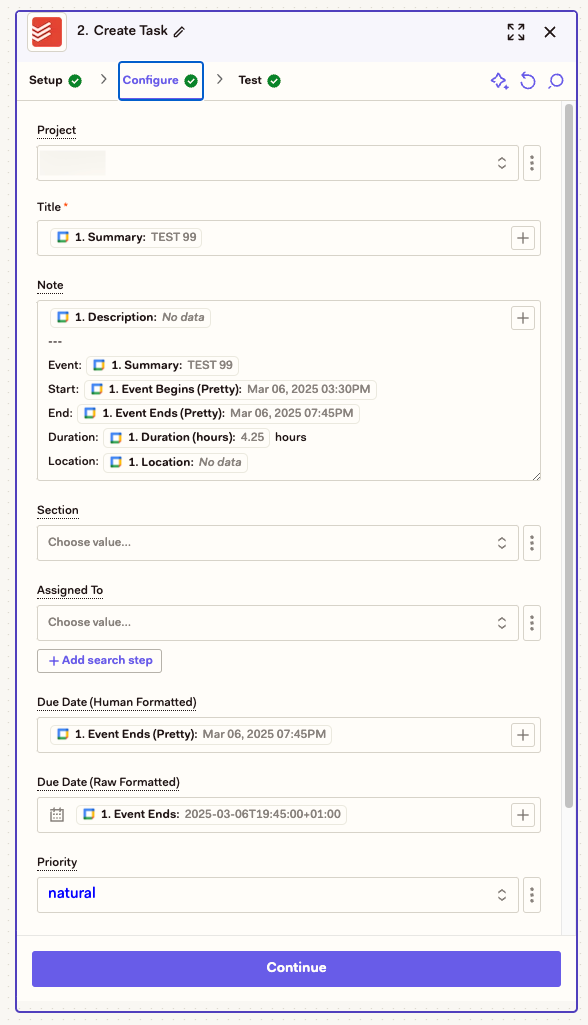
Task: Open AI sparkle assistant icon
Action: 500,81
